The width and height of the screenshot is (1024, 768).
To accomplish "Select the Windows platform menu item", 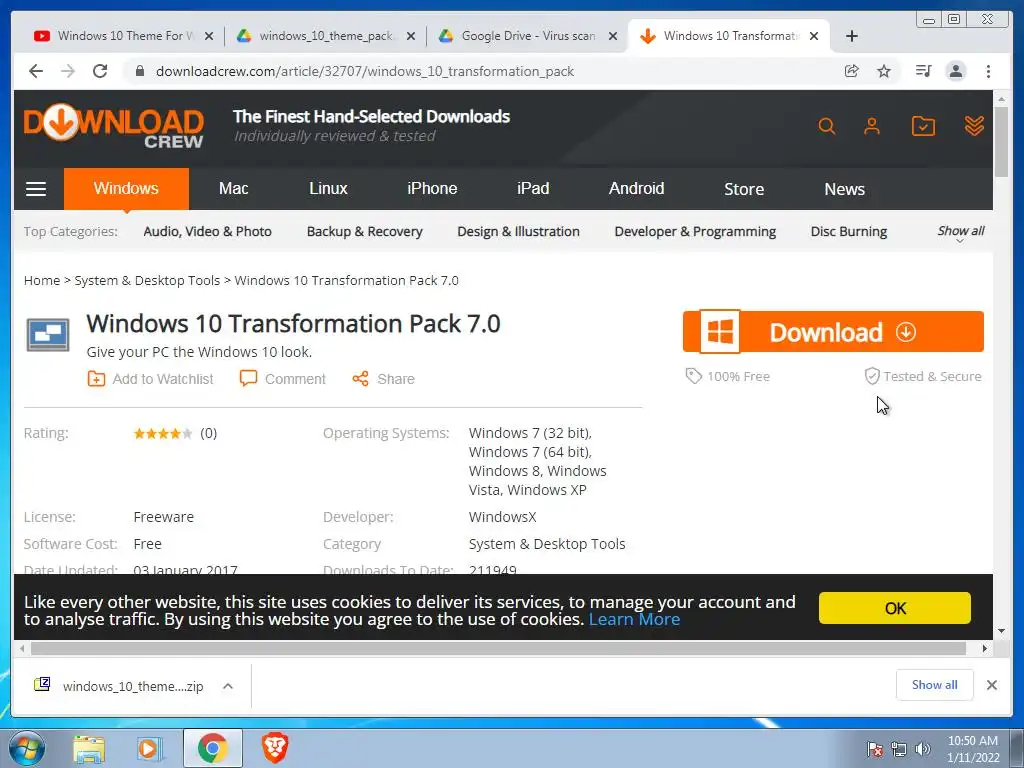I will pyautogui.click(x=126, y=189).
